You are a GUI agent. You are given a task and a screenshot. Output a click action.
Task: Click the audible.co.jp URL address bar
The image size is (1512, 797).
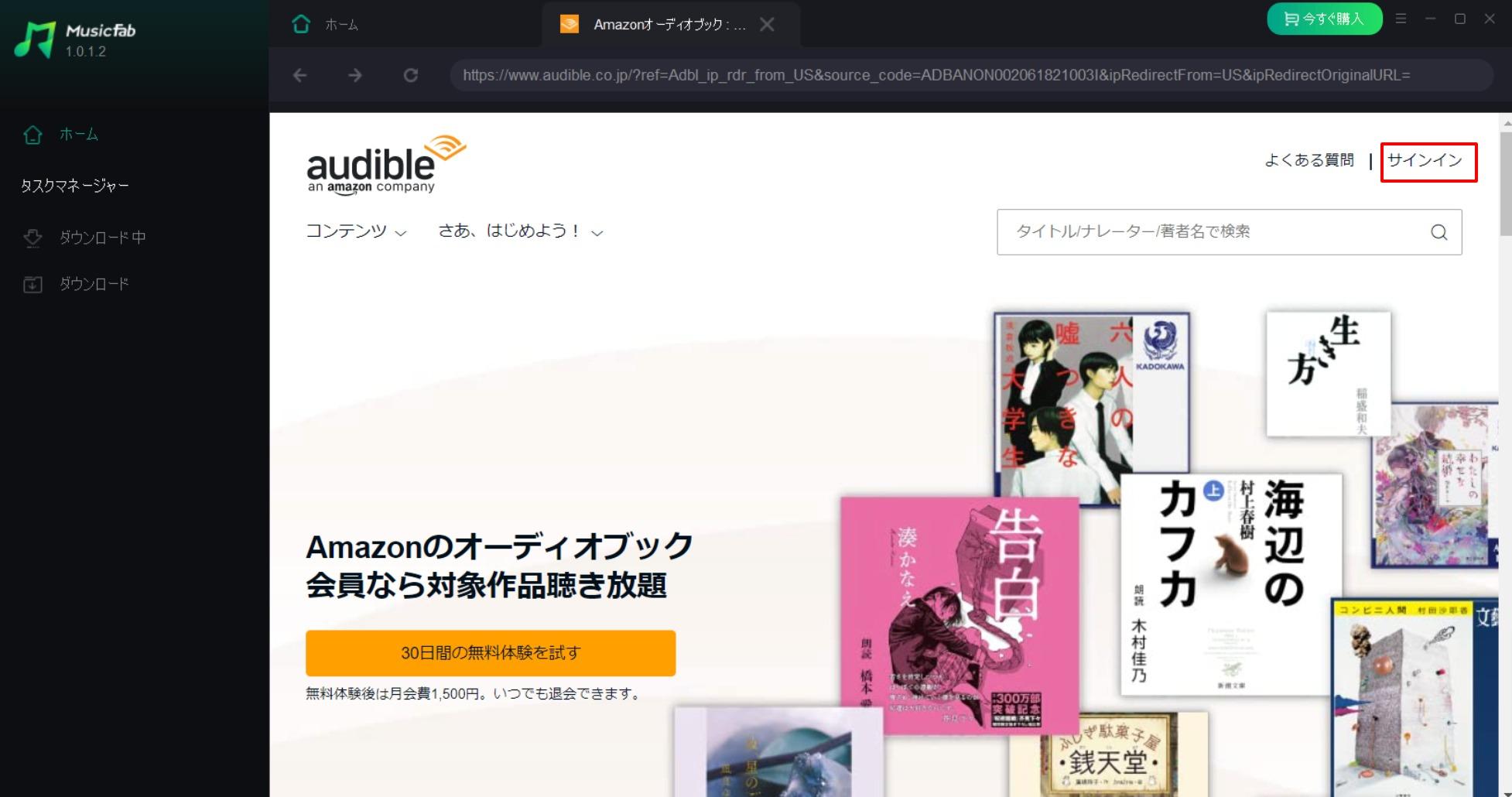click(971, 75)
